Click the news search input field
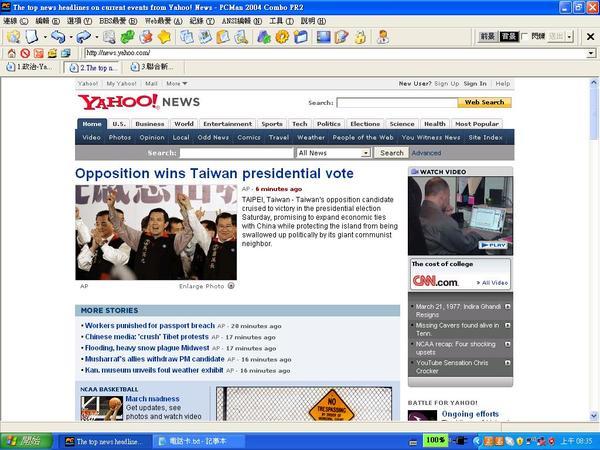The width and height of the screenshot is (600, 450). tap(236, 153)
